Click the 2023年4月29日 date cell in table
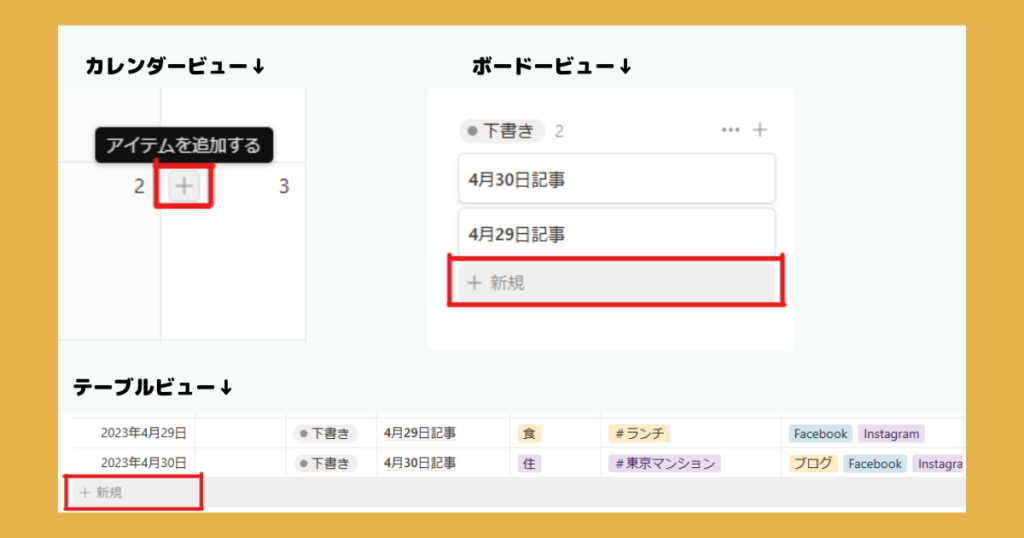 pos(143,433)
